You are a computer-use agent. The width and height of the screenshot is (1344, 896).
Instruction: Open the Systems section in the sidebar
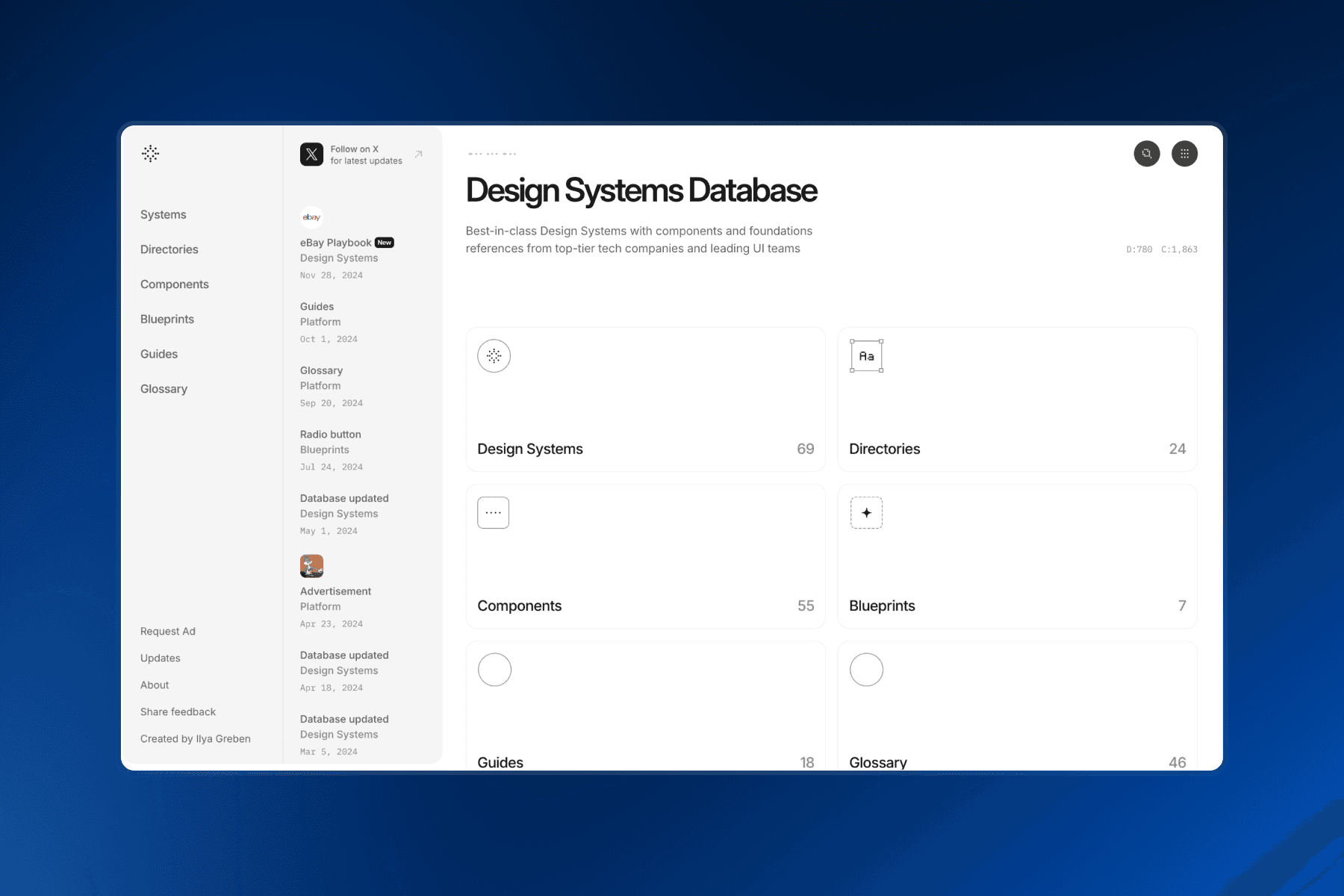(x=163, y=214)
